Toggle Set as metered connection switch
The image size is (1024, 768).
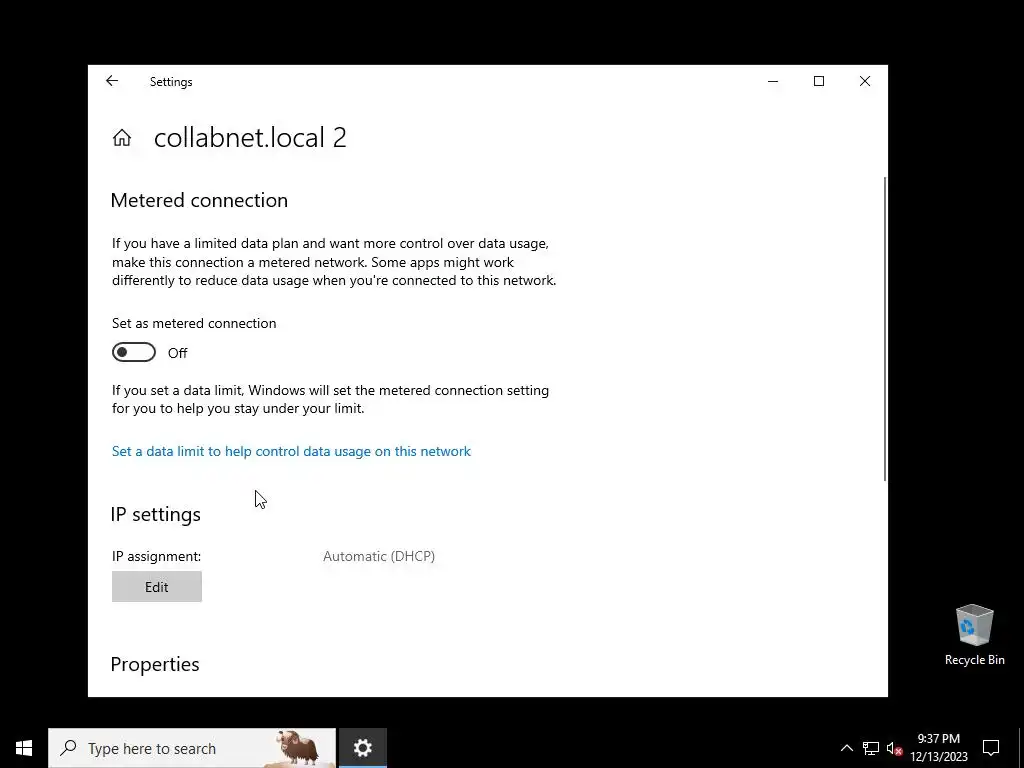coord(134,353)
